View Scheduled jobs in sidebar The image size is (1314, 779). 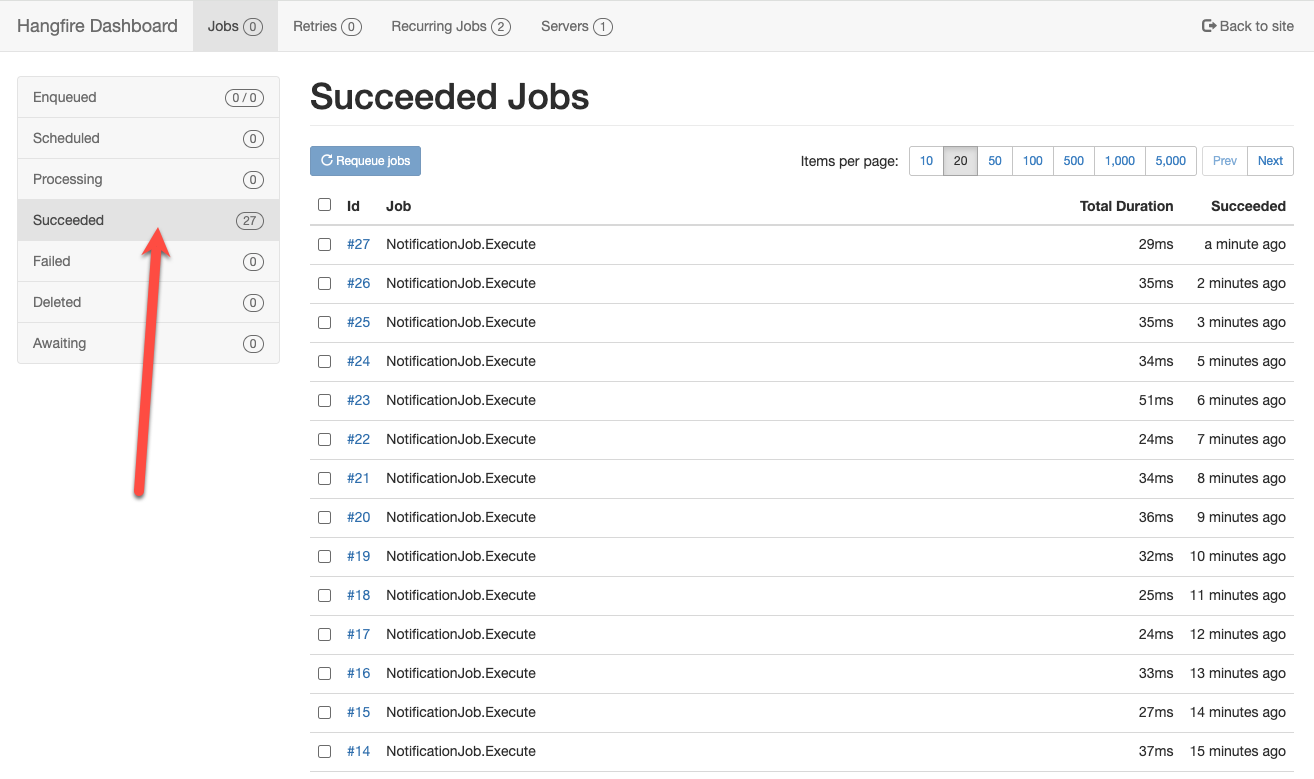[x=148, y=138]
